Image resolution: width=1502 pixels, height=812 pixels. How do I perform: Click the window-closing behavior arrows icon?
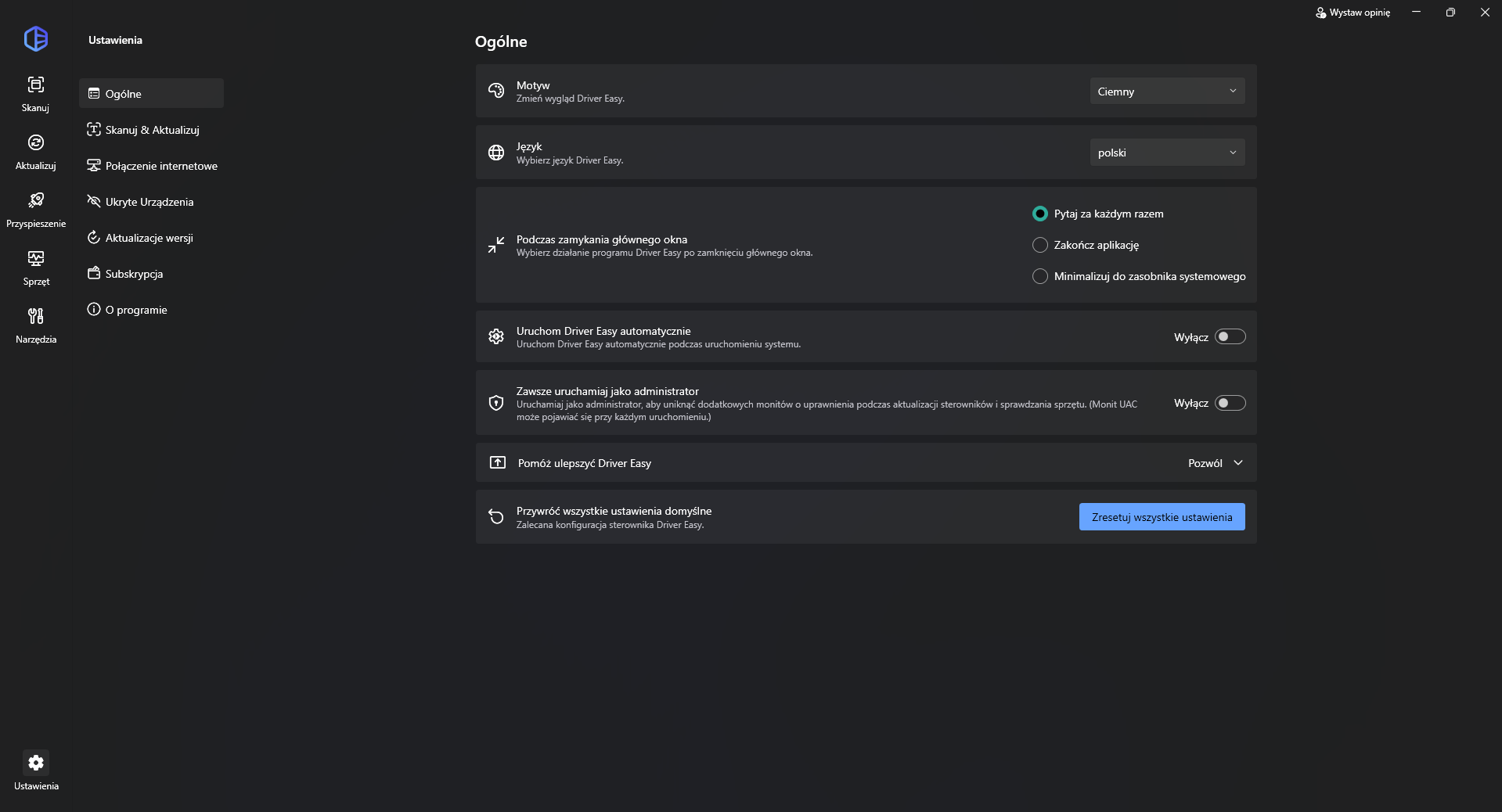496,245
